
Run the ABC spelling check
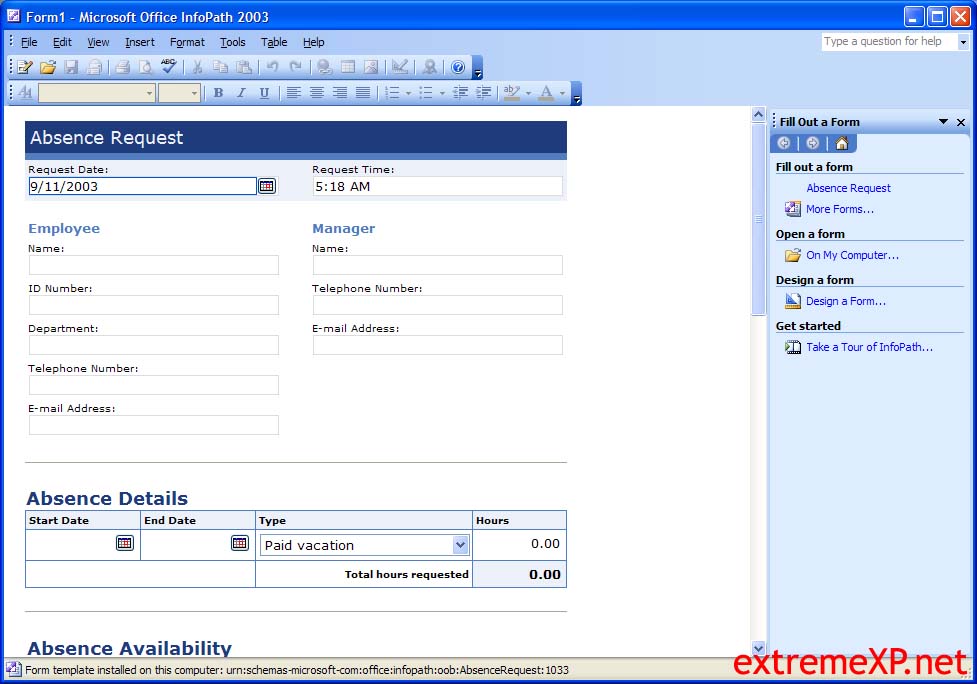point(168,66)
